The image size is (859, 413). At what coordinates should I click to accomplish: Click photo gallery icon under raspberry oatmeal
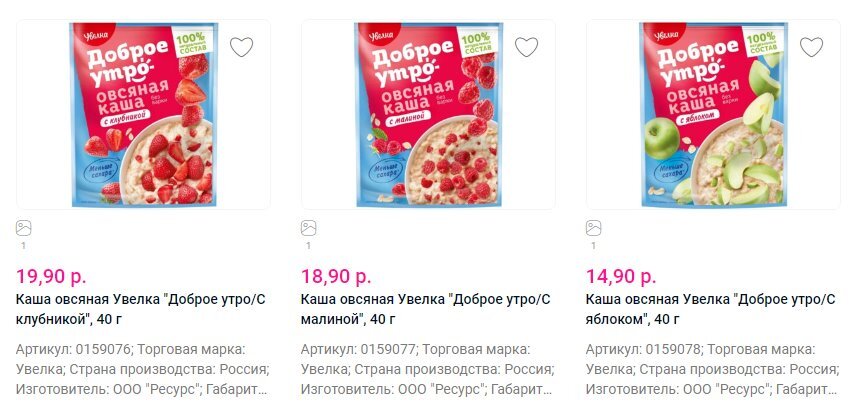point(309,228)
